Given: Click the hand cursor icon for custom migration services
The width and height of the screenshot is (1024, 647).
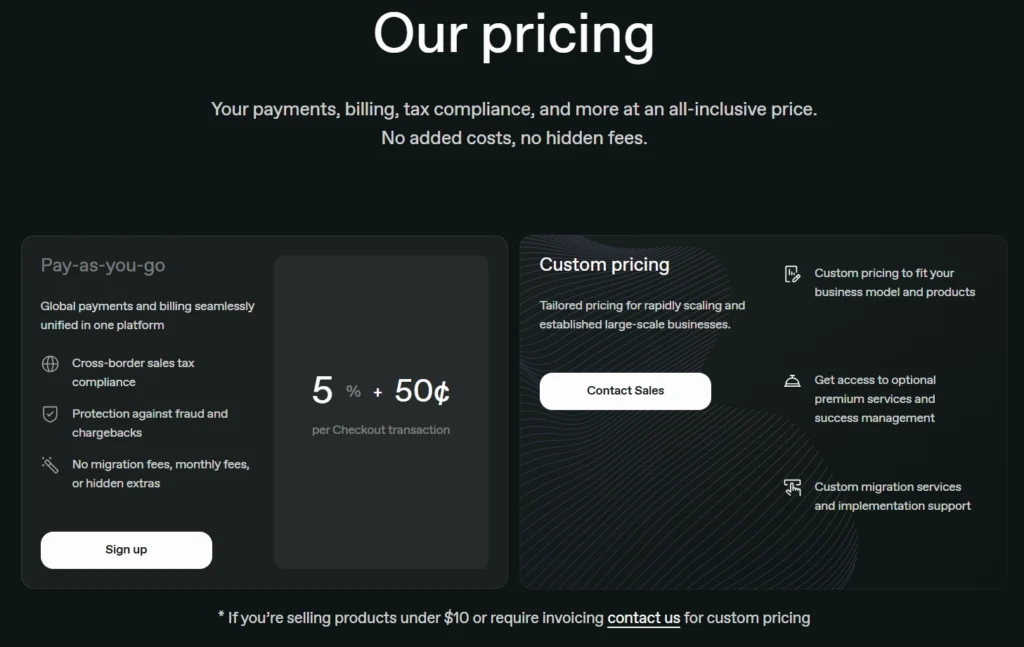Looking at the screenshot, I should 791,489.
